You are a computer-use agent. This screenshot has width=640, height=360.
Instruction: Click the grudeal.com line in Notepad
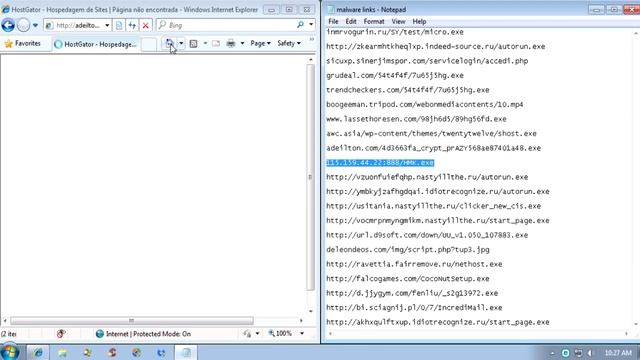tap(395, 76)
